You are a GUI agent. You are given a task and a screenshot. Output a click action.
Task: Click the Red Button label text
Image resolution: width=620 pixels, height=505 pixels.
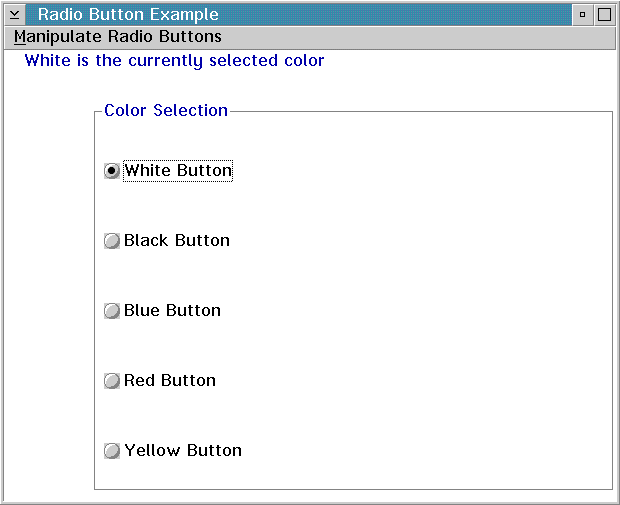[x=170, y=380]
